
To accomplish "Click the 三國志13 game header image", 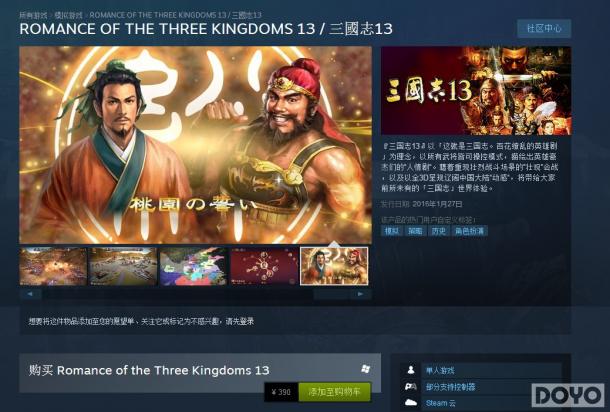I will click(476, 91).
